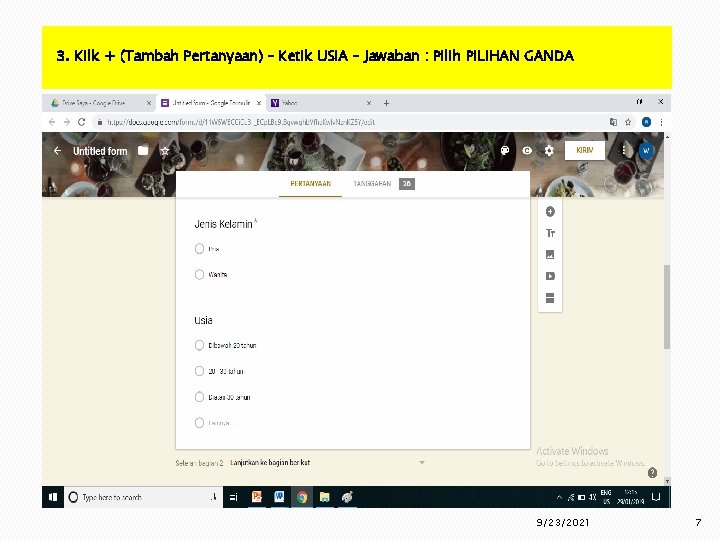Preview the form with eye icon

click(x=527, y=151)
